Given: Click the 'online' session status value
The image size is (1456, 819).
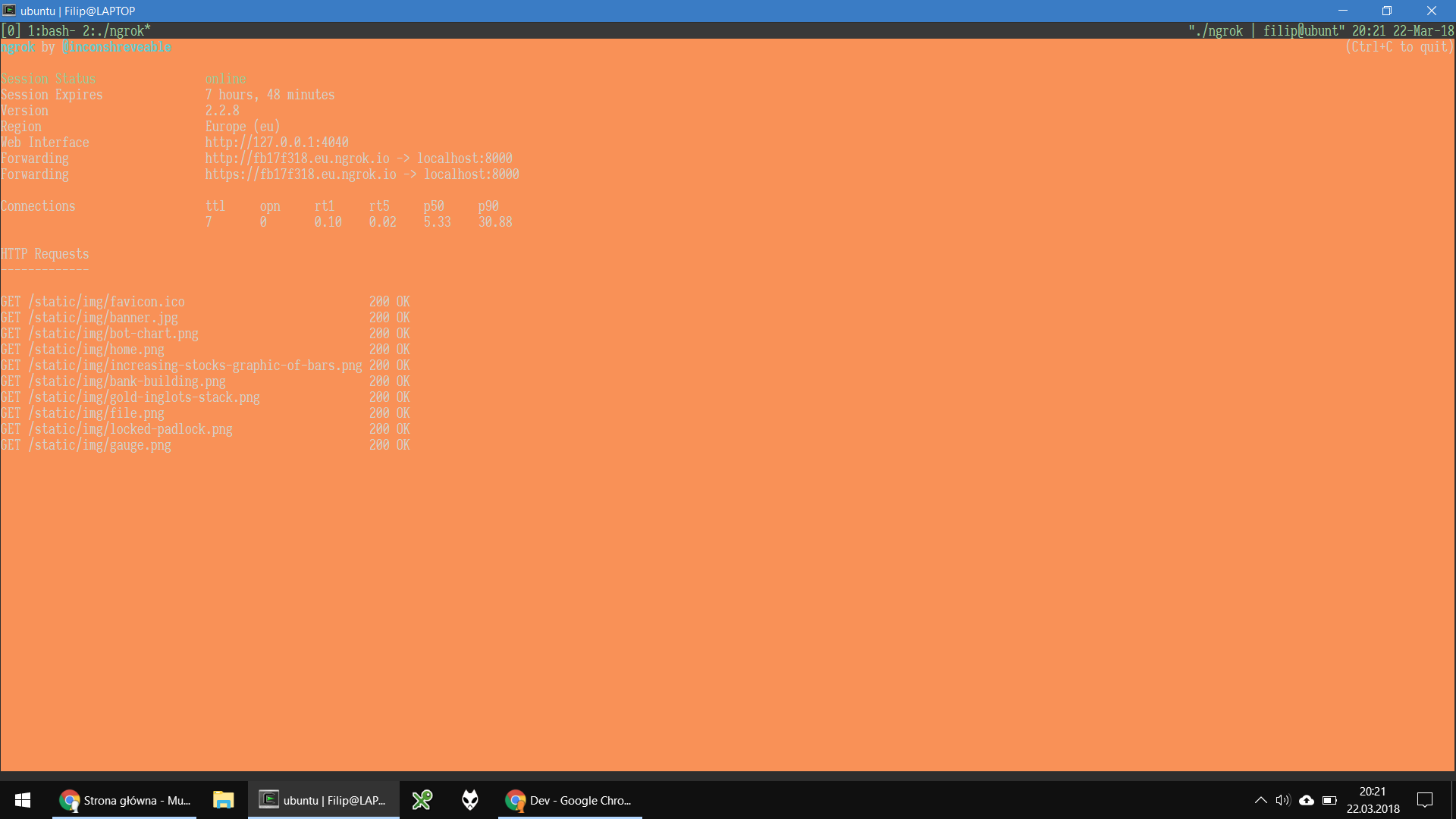Looking at the screenshot, I should click(225, 79).
